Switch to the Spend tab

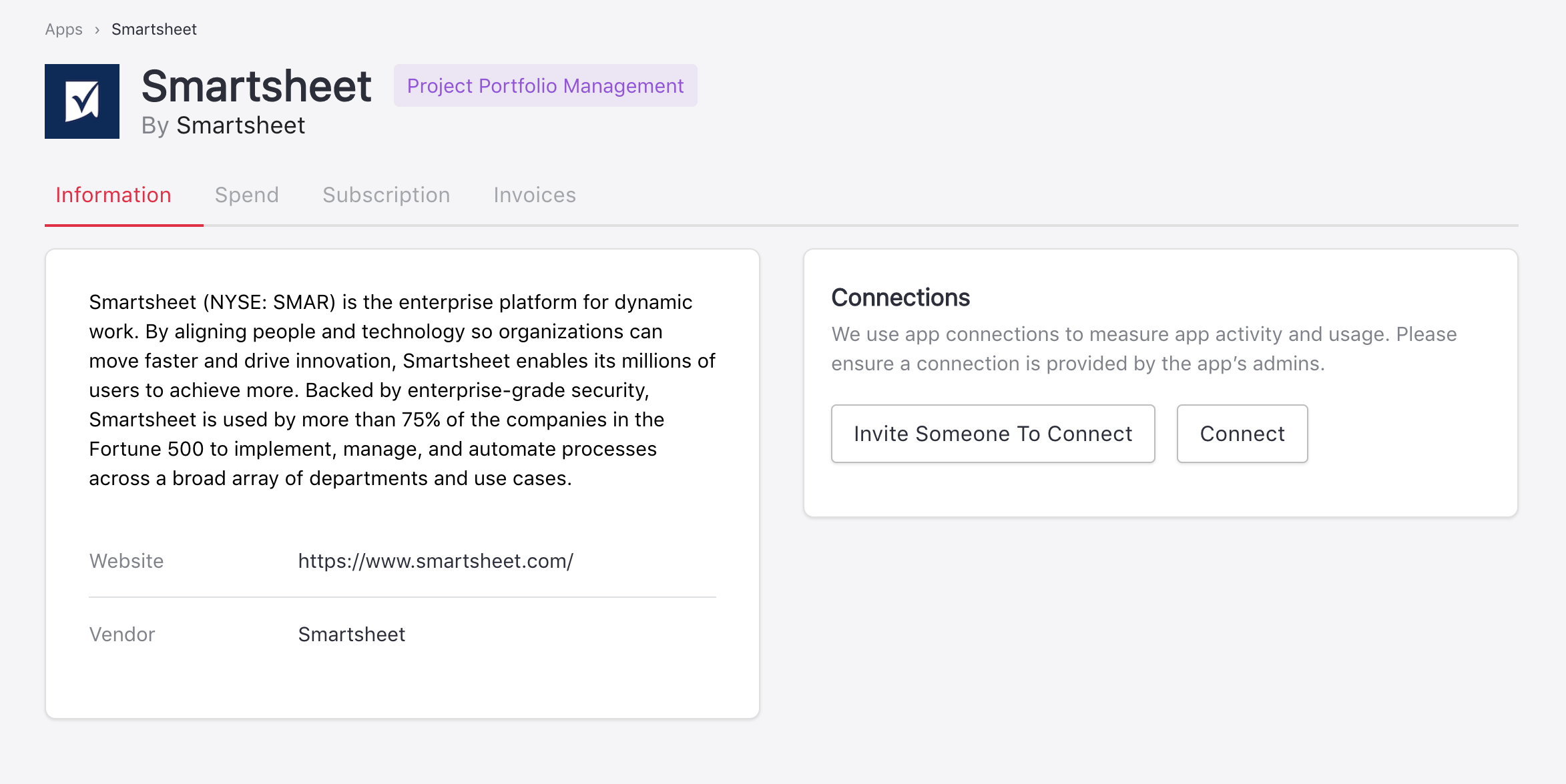click(246, 195)
